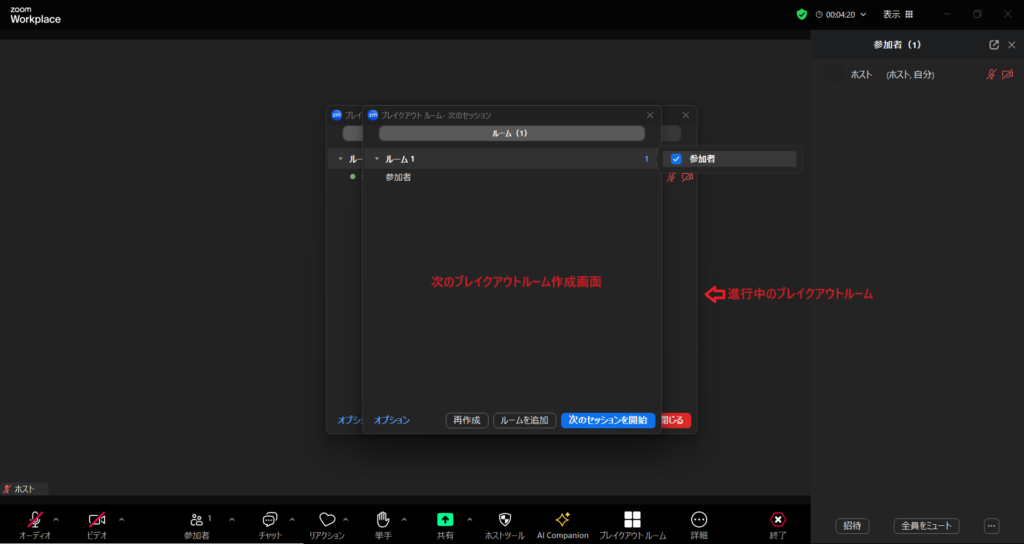Open the Chat panel icon
This screenshot has height=544, width=1024.
[269, 519]
